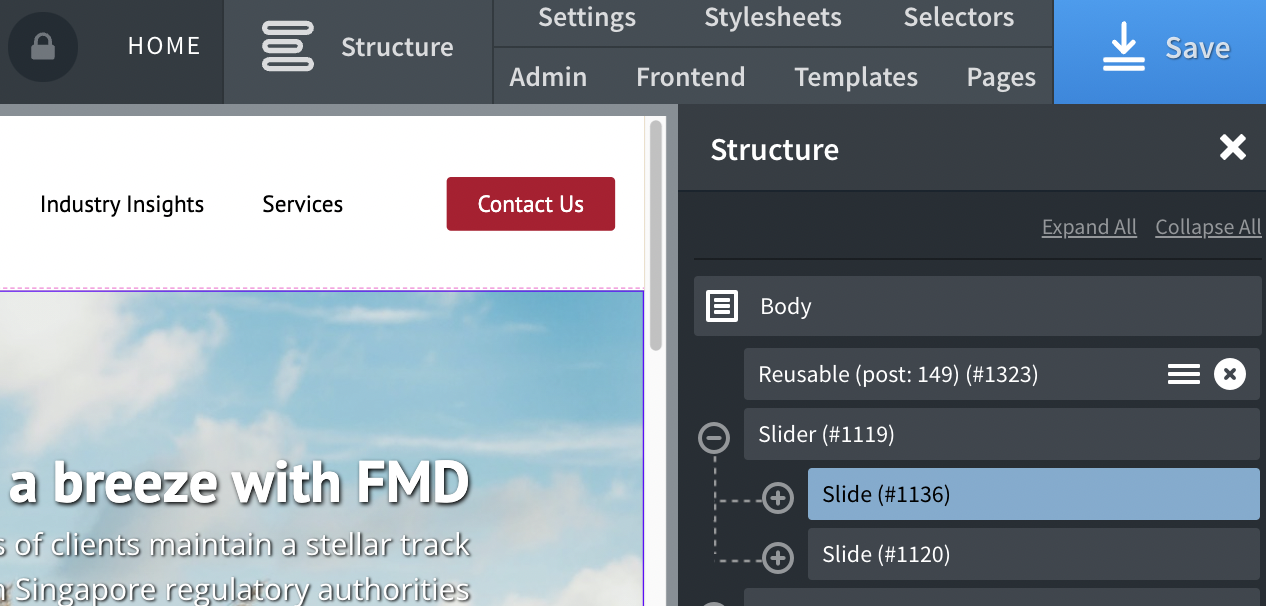Click the Contact Us button in the preview
This screenshot has width=1266, height=606.
(531, 204)
